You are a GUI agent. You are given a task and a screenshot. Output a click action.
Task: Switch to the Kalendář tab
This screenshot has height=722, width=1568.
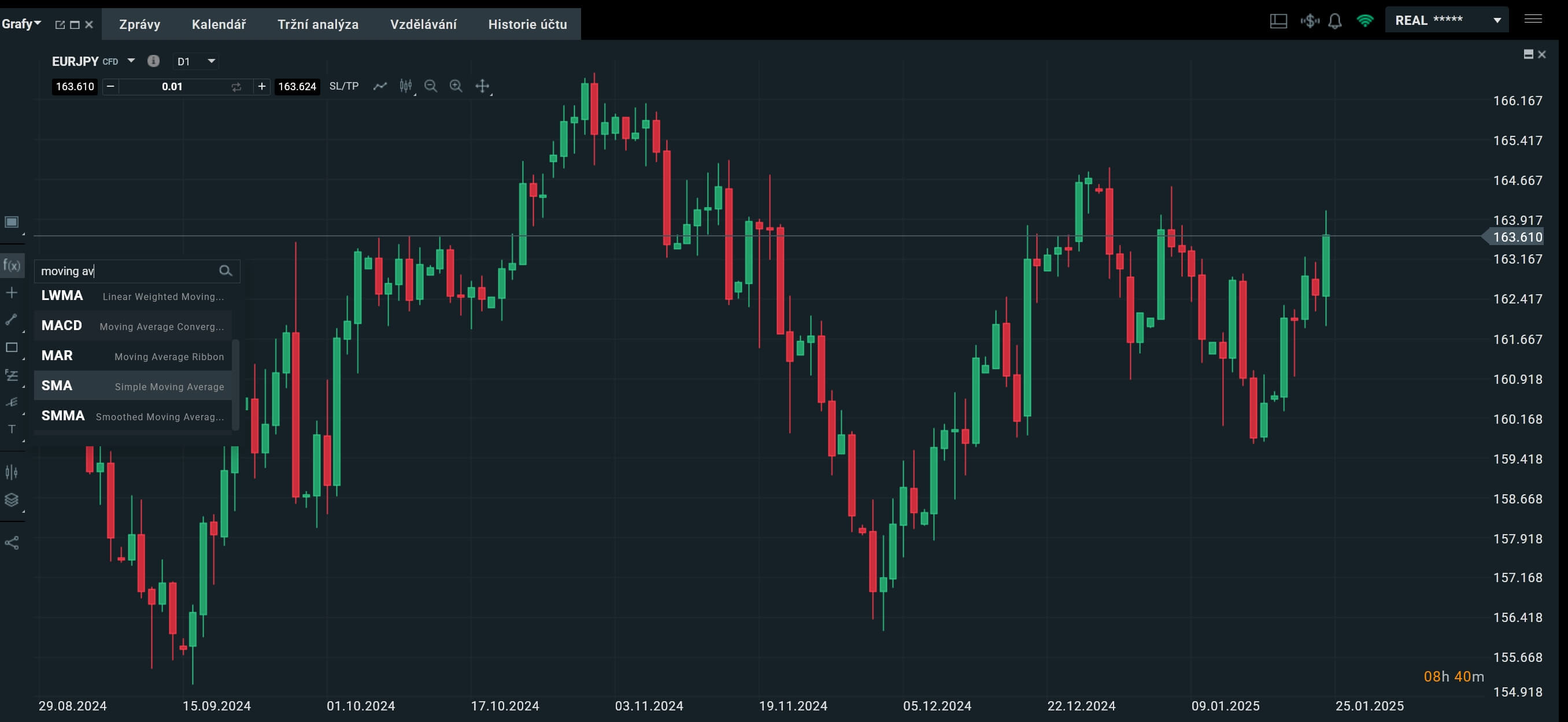219,24
